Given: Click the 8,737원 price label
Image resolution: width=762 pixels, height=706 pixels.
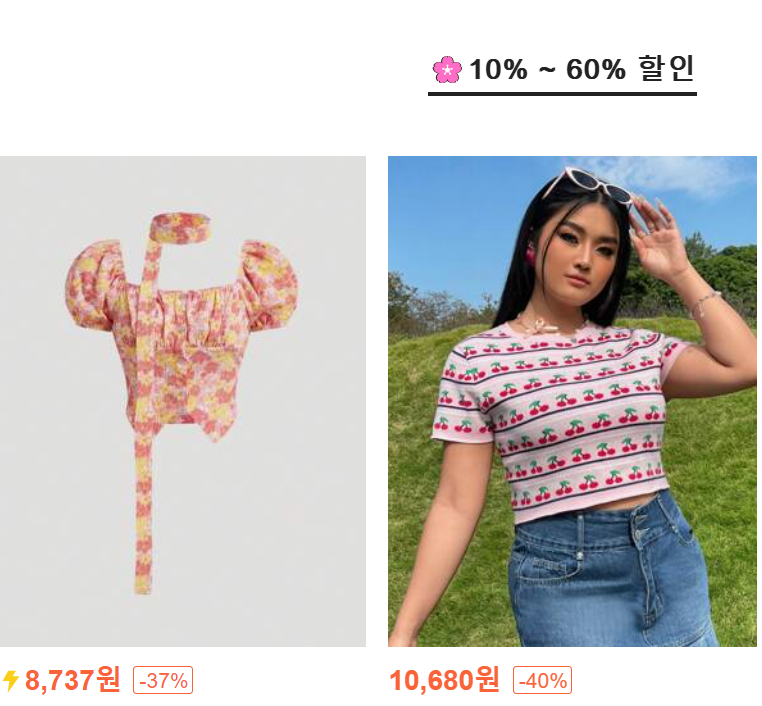Looking at the screenshot, I should tap(72, 680).
